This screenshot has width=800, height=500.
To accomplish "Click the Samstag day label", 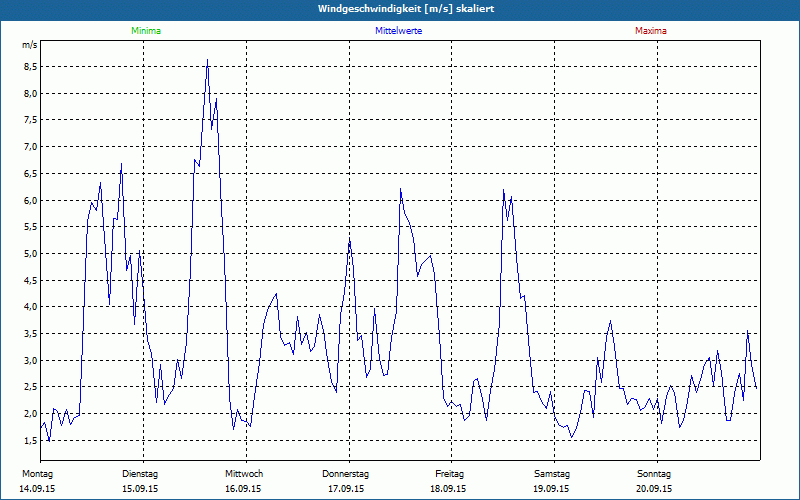I will pyautogui.click(x=552, y=474).
